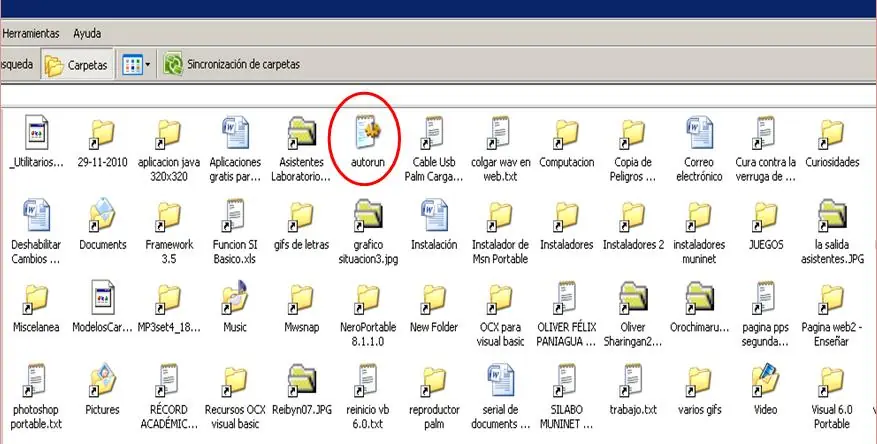
Task: Select the Miscelanea folder shortcut
Action: click(37, 299)
